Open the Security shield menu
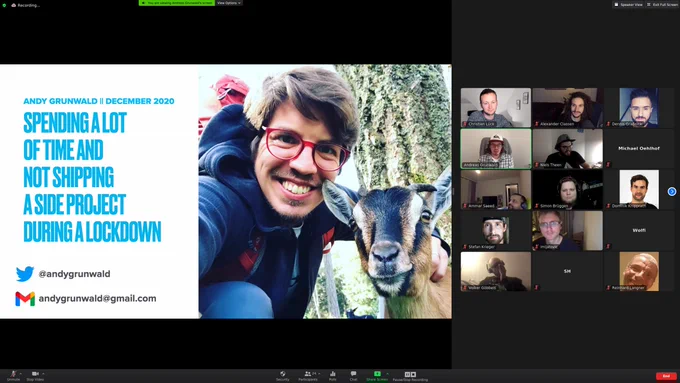This screenshot has height=383, width=680. click(282, 376)
